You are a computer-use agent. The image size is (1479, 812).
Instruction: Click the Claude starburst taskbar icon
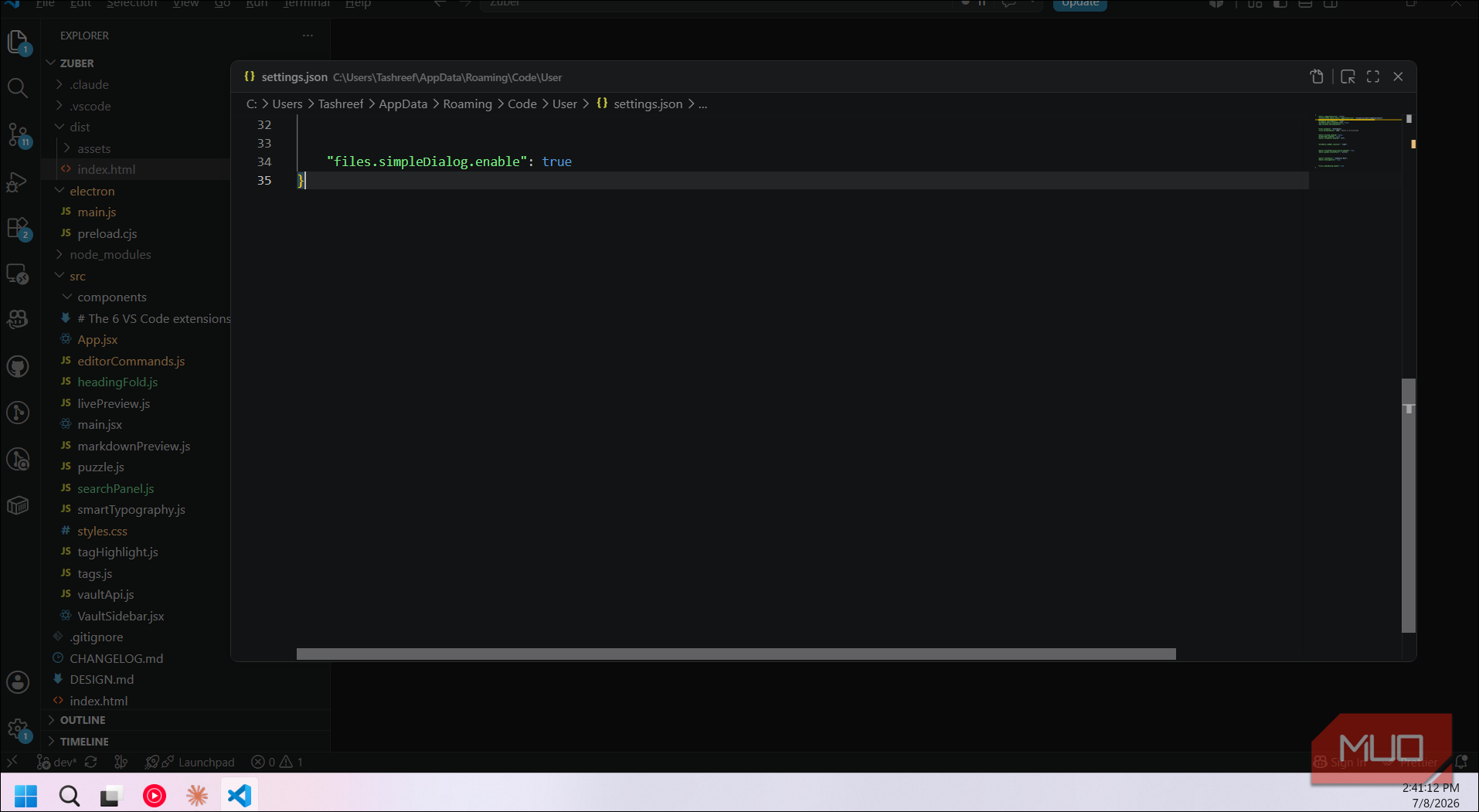coord(197,795)
